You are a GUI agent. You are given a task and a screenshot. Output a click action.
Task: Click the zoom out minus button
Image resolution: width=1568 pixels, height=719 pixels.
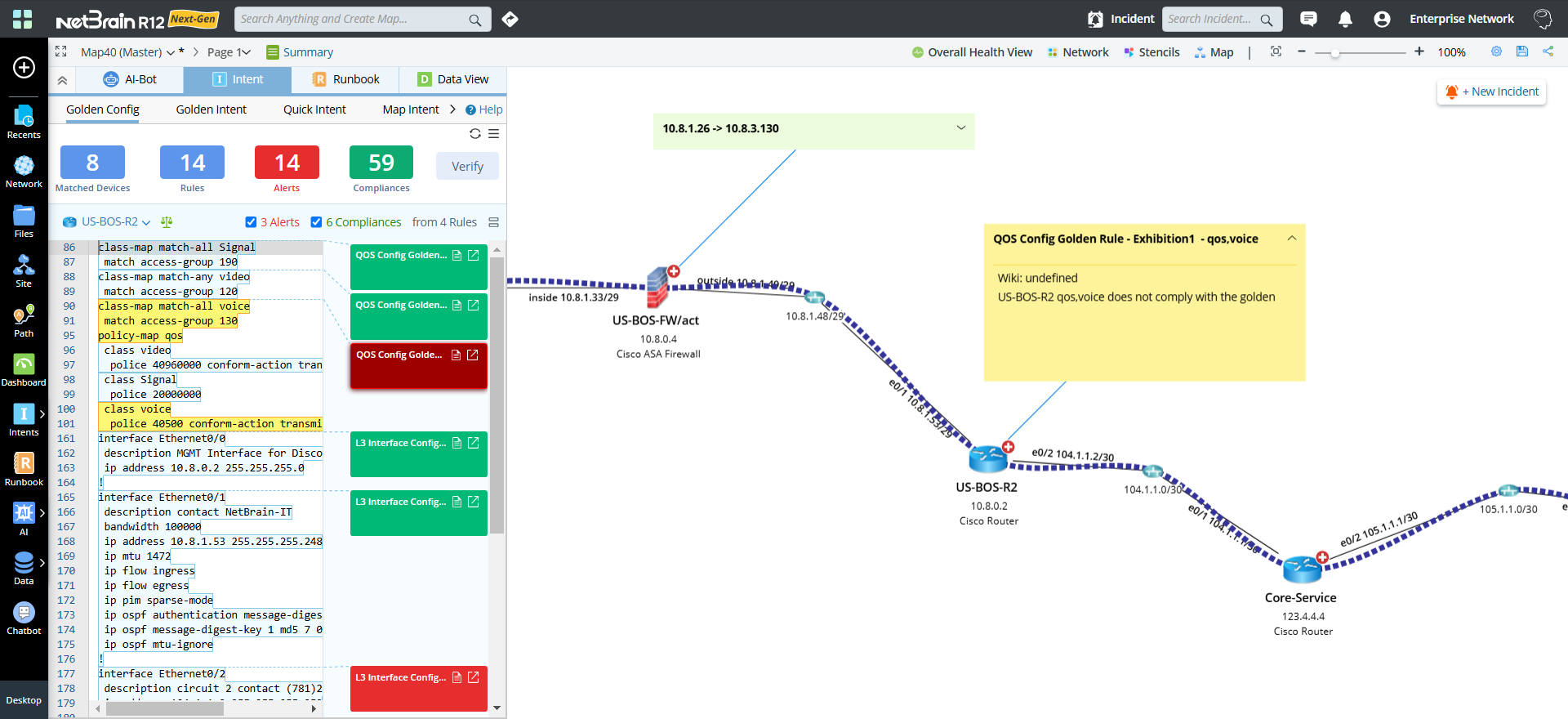pyautogui.click(x=1302, y=51)
